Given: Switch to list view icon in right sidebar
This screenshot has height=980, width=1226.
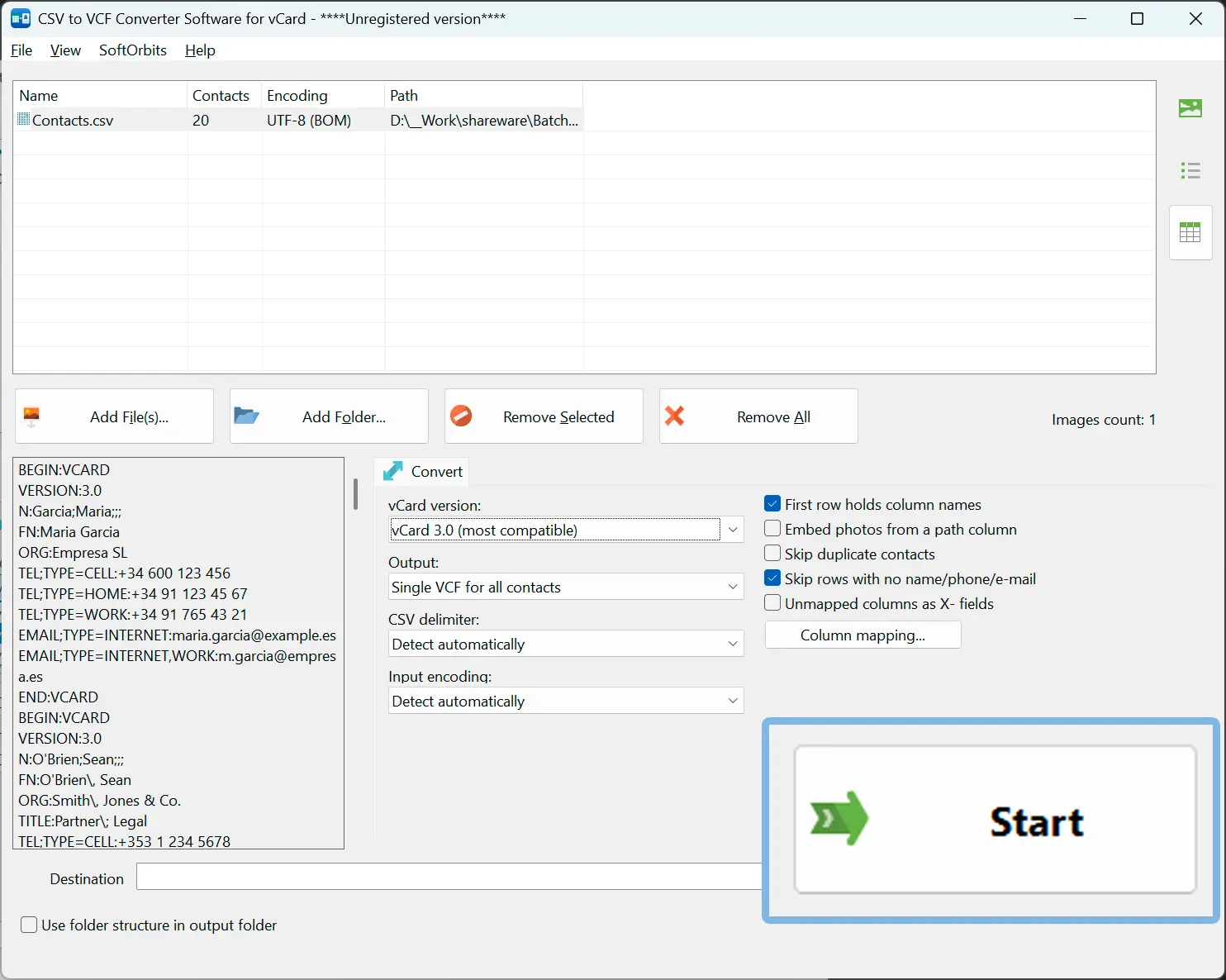Looking at the screenshot, I should pos(1190,170).
